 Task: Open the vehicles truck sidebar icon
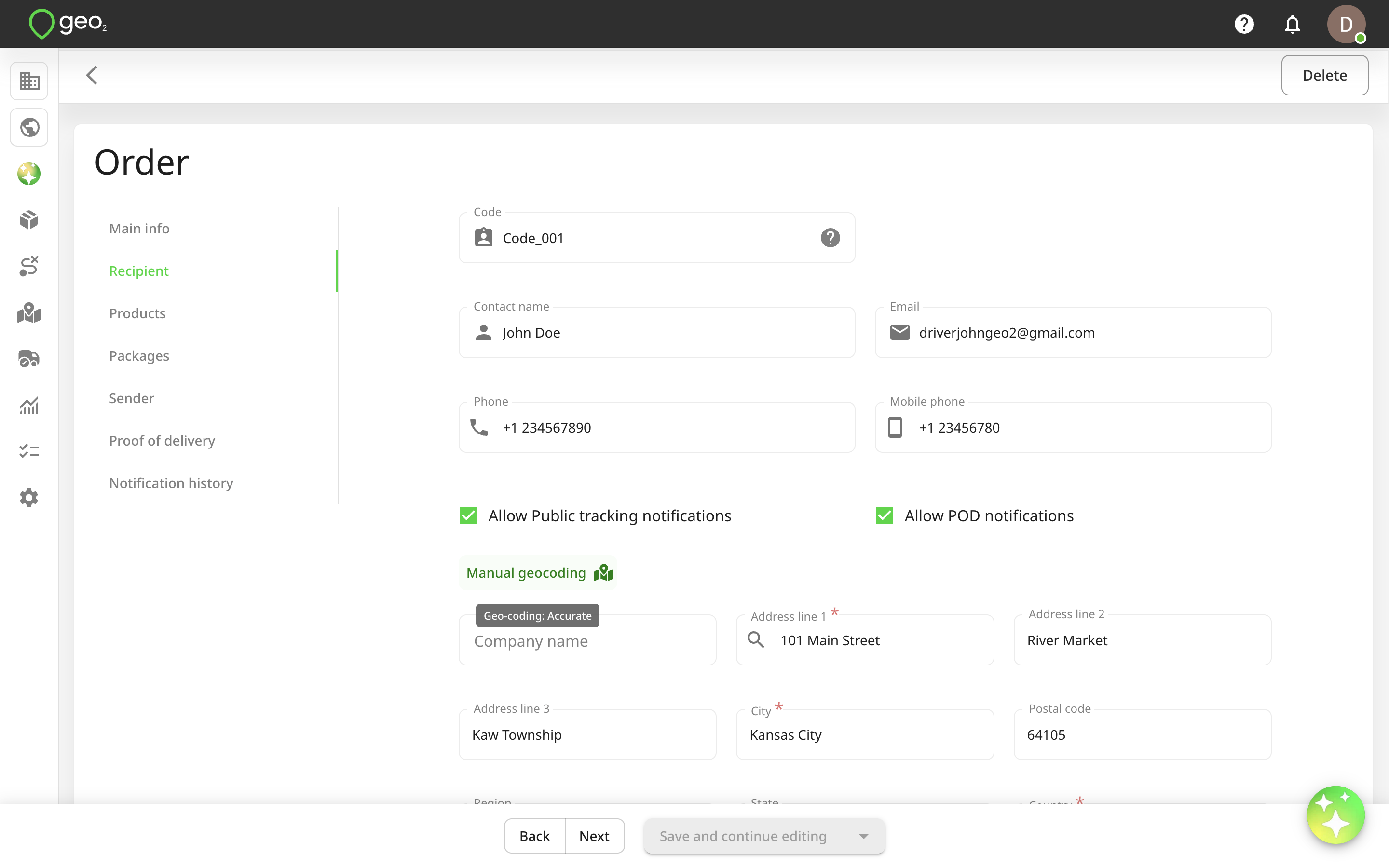coord(29,359)
